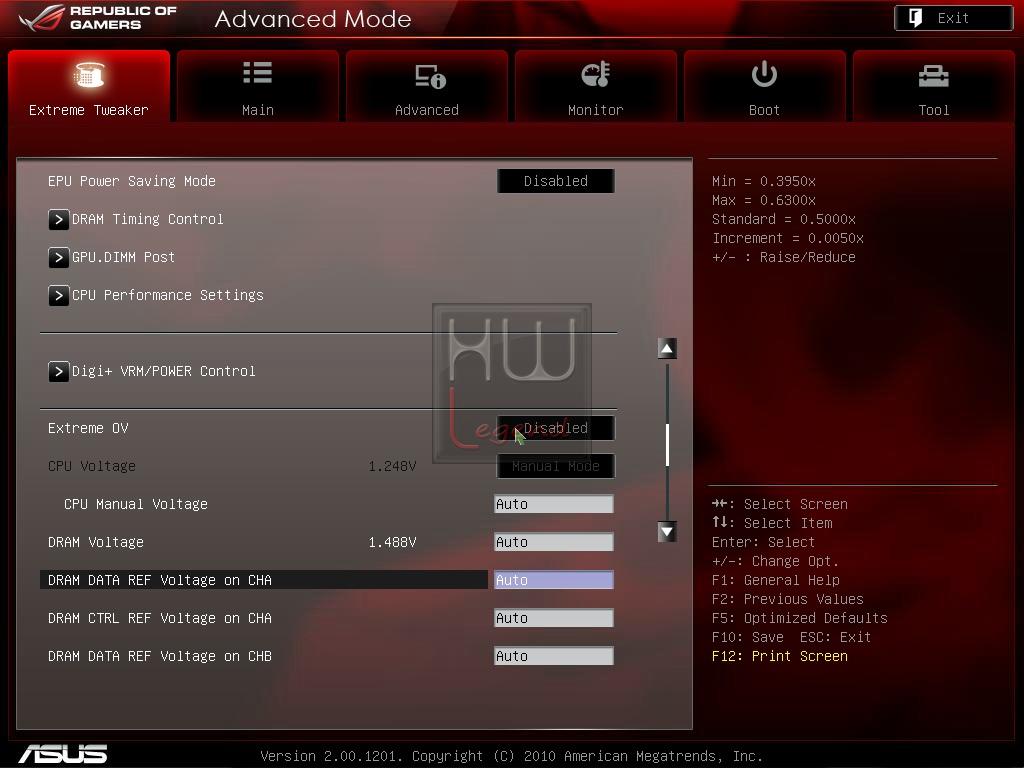
Task: Click the white scrollbar thumb
Action: (x=667, y=445)
